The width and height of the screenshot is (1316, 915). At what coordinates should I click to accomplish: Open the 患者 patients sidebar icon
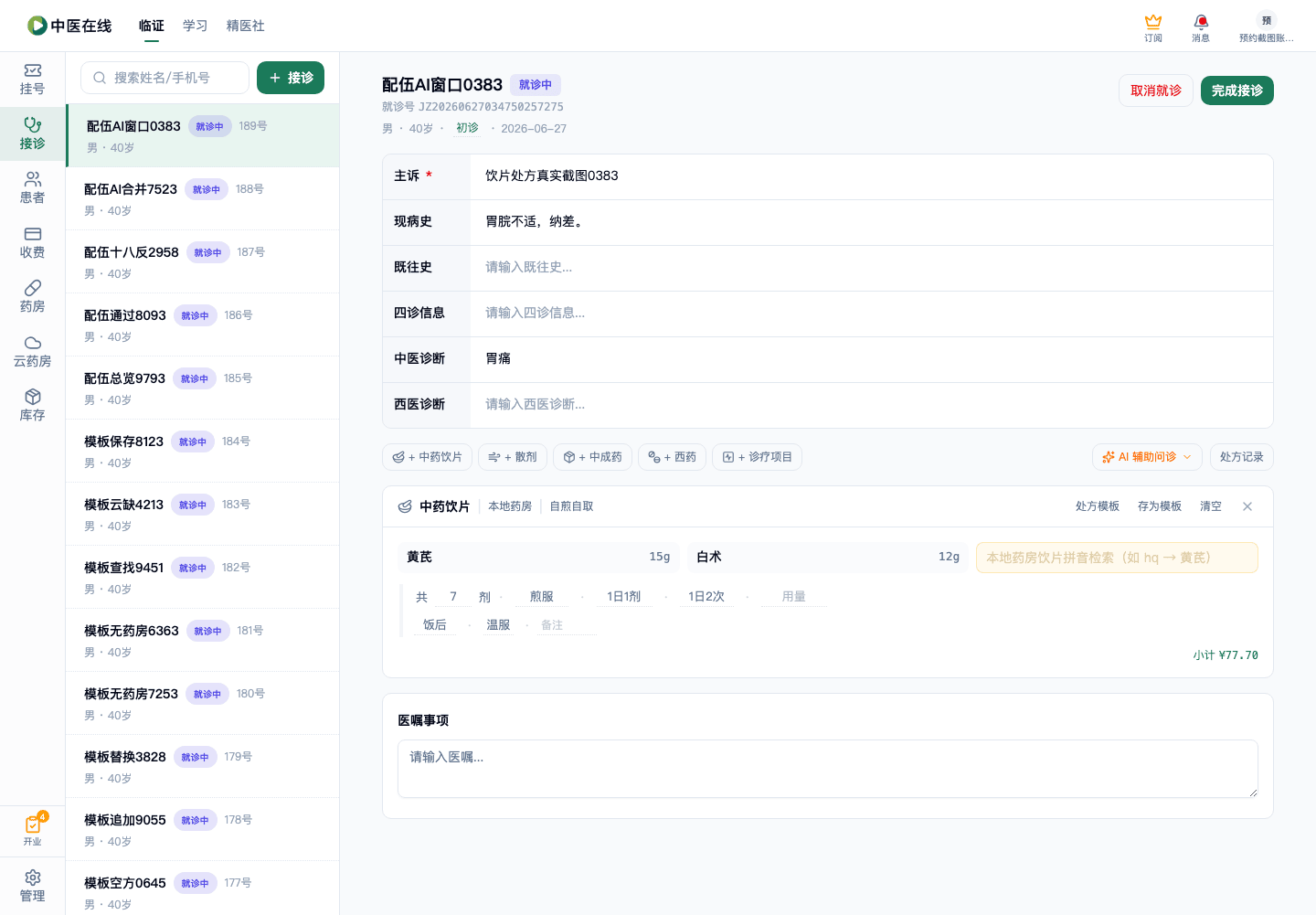coord(32,188)
